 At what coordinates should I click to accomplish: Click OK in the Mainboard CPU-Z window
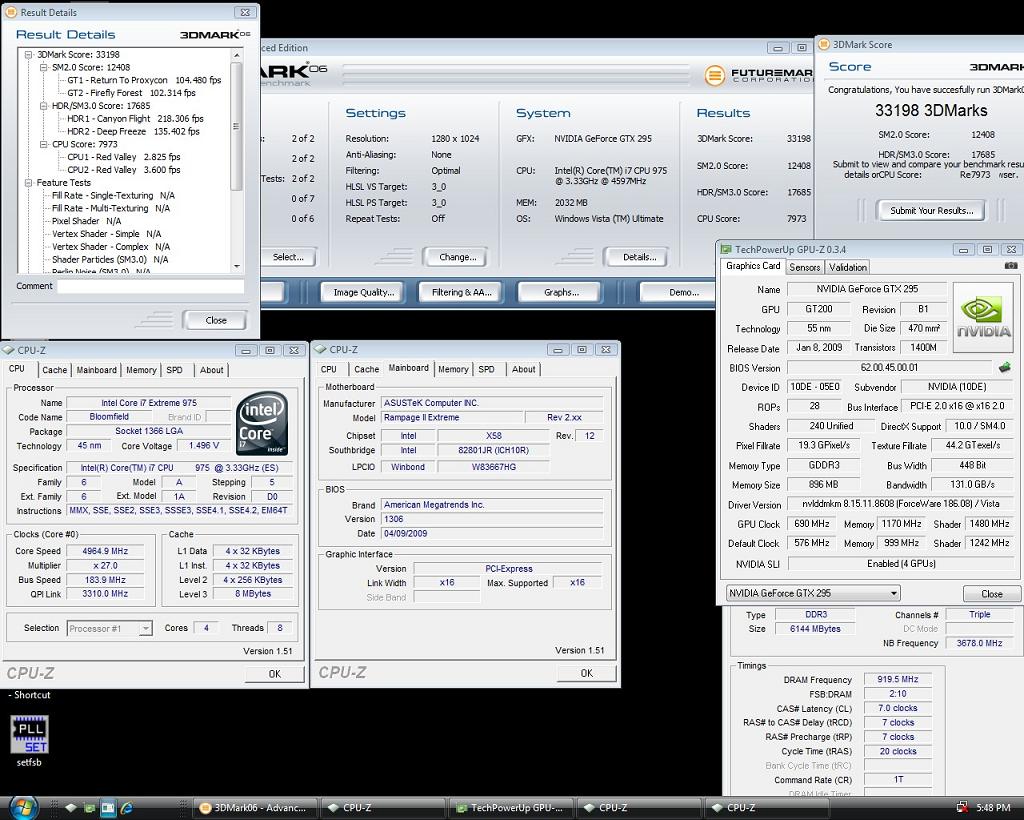[586, 673]
